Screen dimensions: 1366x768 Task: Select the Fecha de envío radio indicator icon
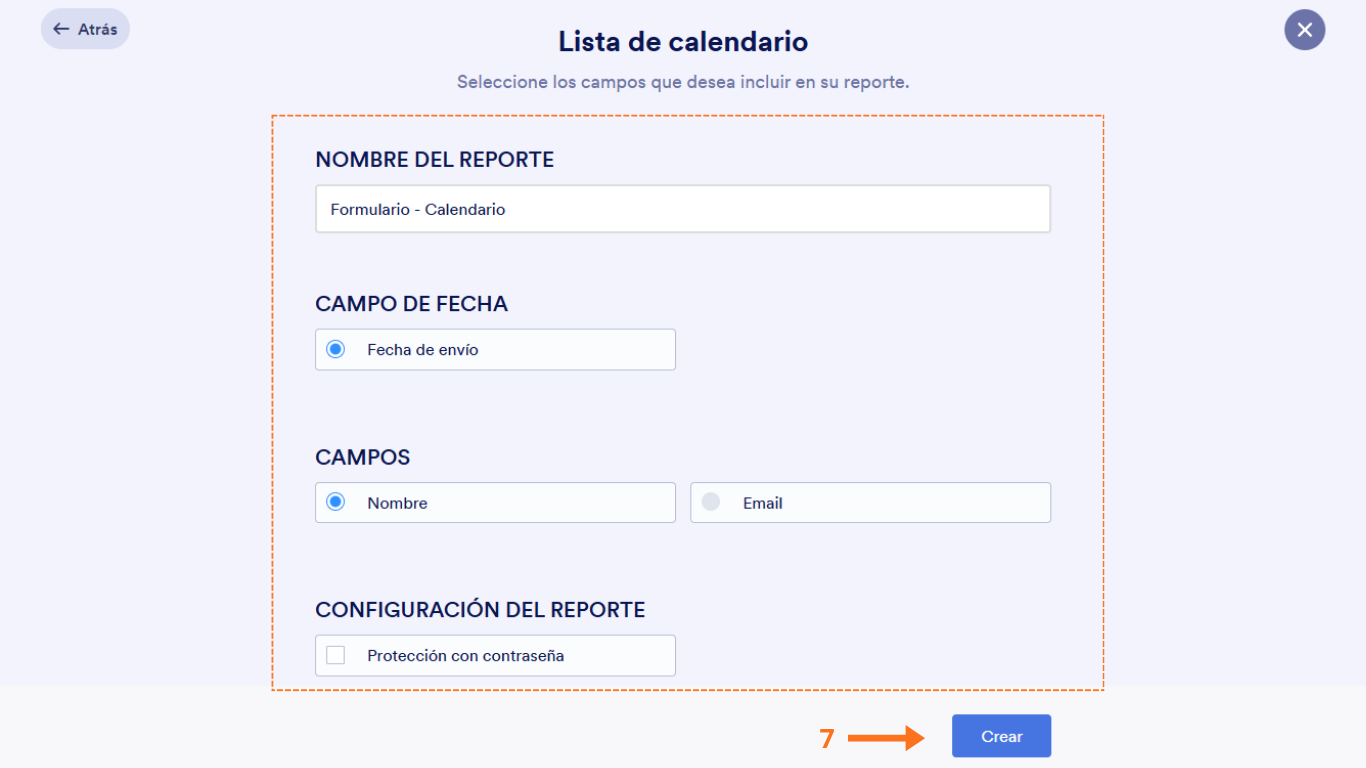pyautogui.click(x=335, y=349)
